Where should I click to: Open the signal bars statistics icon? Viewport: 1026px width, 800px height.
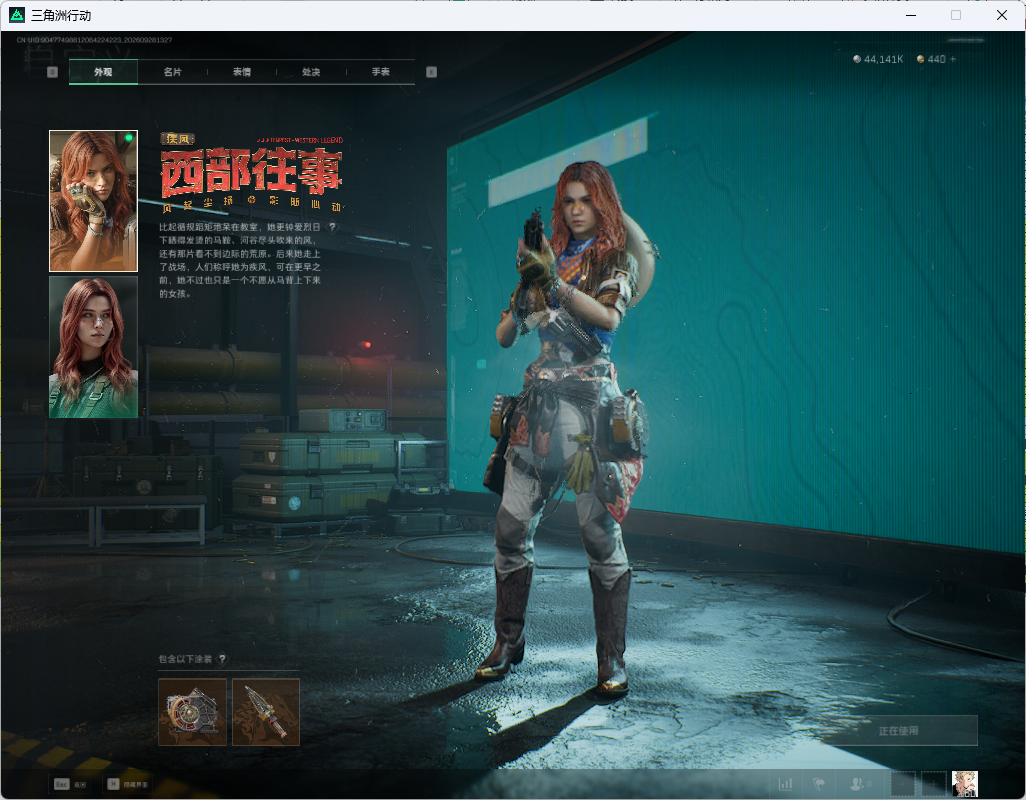[785, 784]
